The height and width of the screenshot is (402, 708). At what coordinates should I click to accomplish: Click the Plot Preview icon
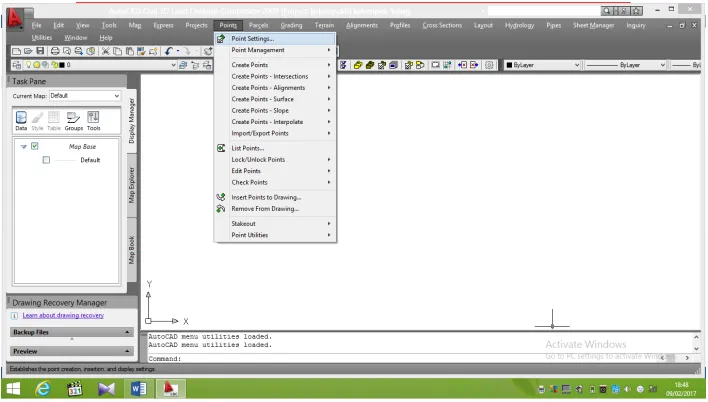click(x=67, y=51)
